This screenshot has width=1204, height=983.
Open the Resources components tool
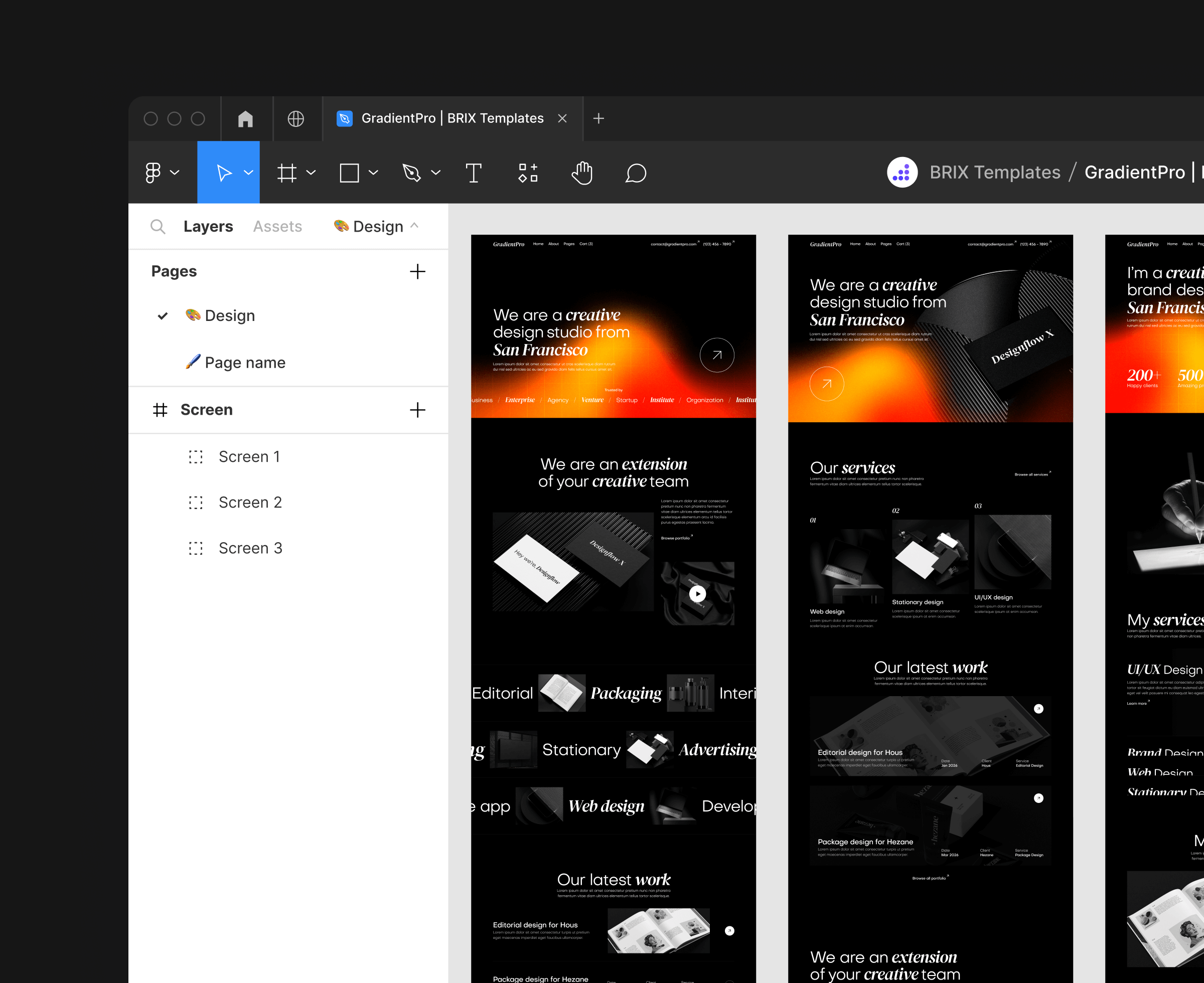tap(527, 173)
